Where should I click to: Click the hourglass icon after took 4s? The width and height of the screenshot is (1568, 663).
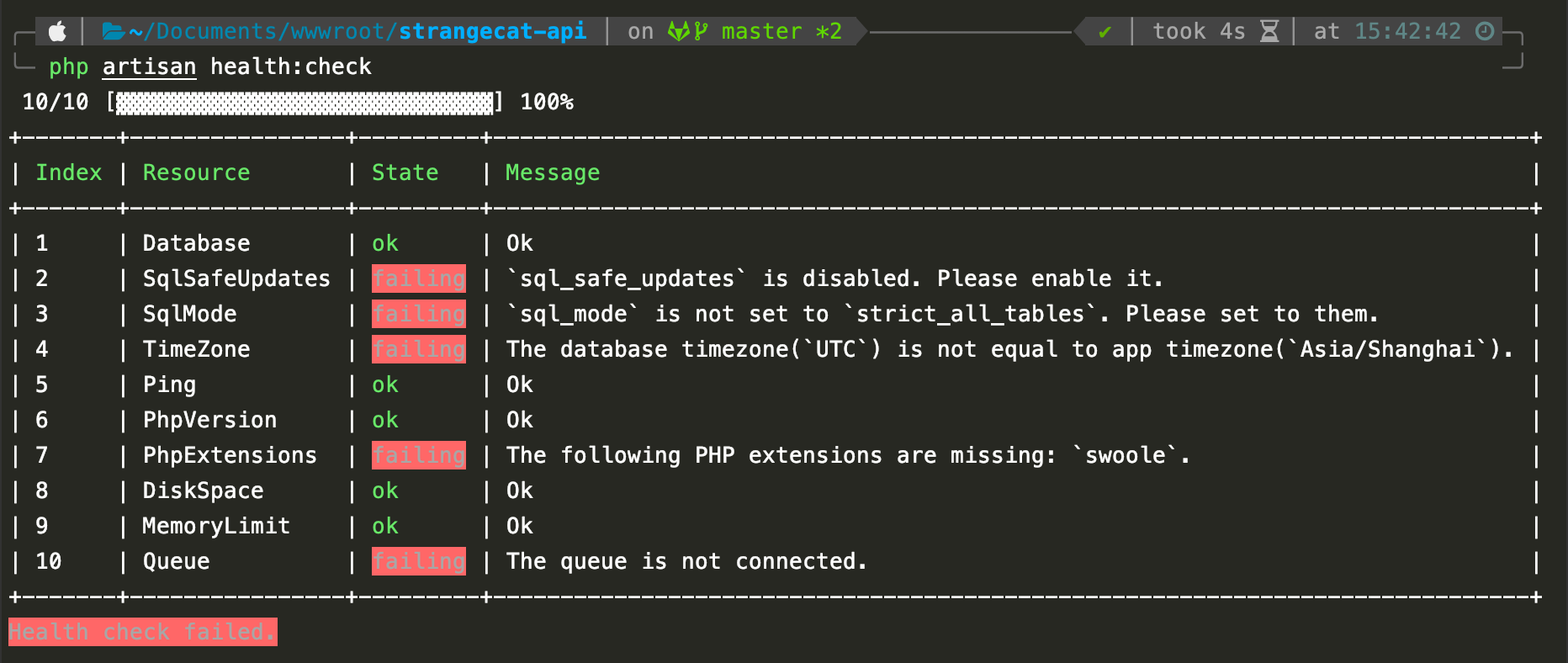click(1269, 32)
